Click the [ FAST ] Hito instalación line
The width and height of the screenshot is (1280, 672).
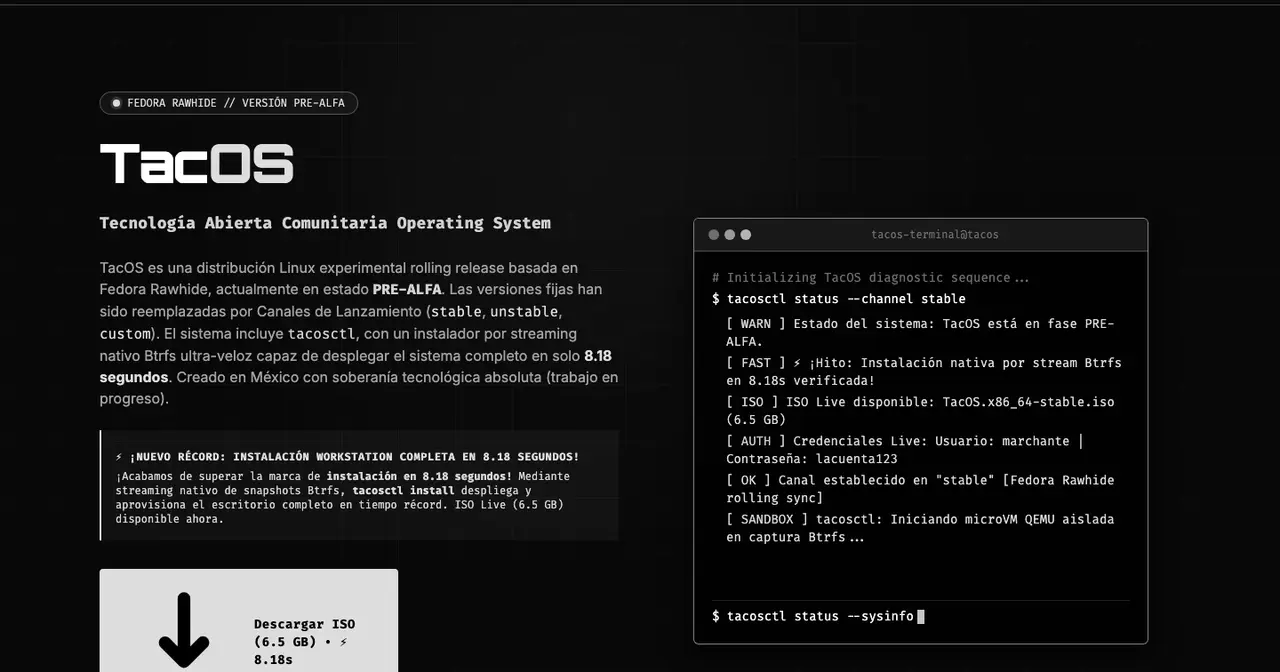click(x=924, y=372)
